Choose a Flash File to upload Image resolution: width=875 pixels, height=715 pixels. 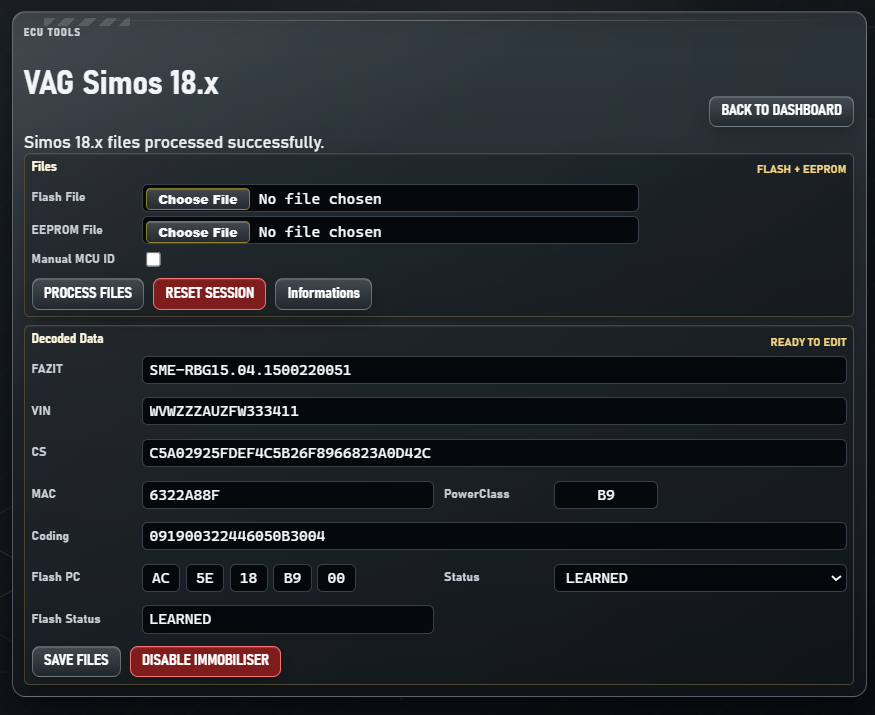tap(198, 199)
